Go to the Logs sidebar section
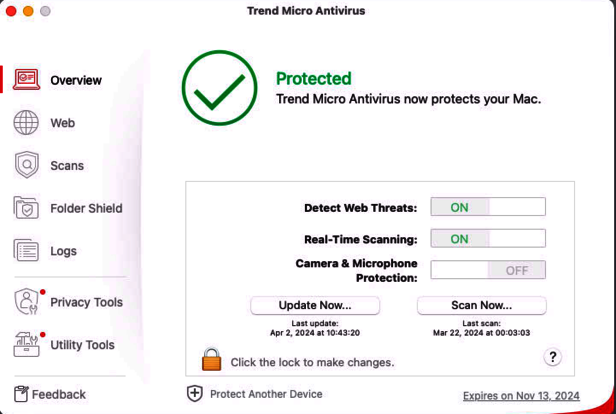This screenshot has height=414, width=616. (63, 251)
